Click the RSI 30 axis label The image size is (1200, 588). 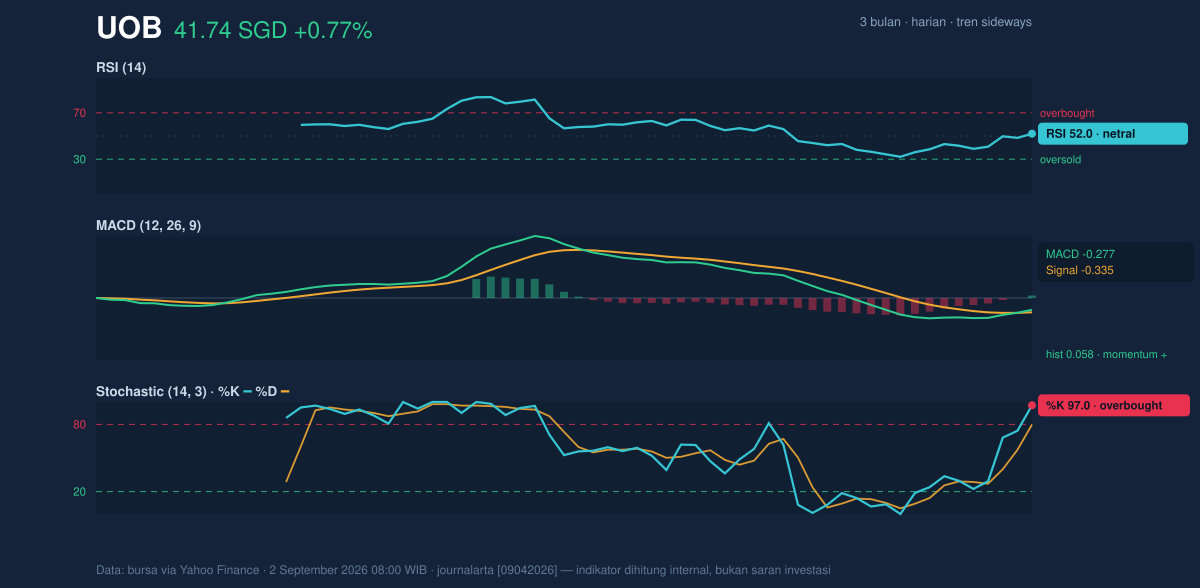click(79, 159)
